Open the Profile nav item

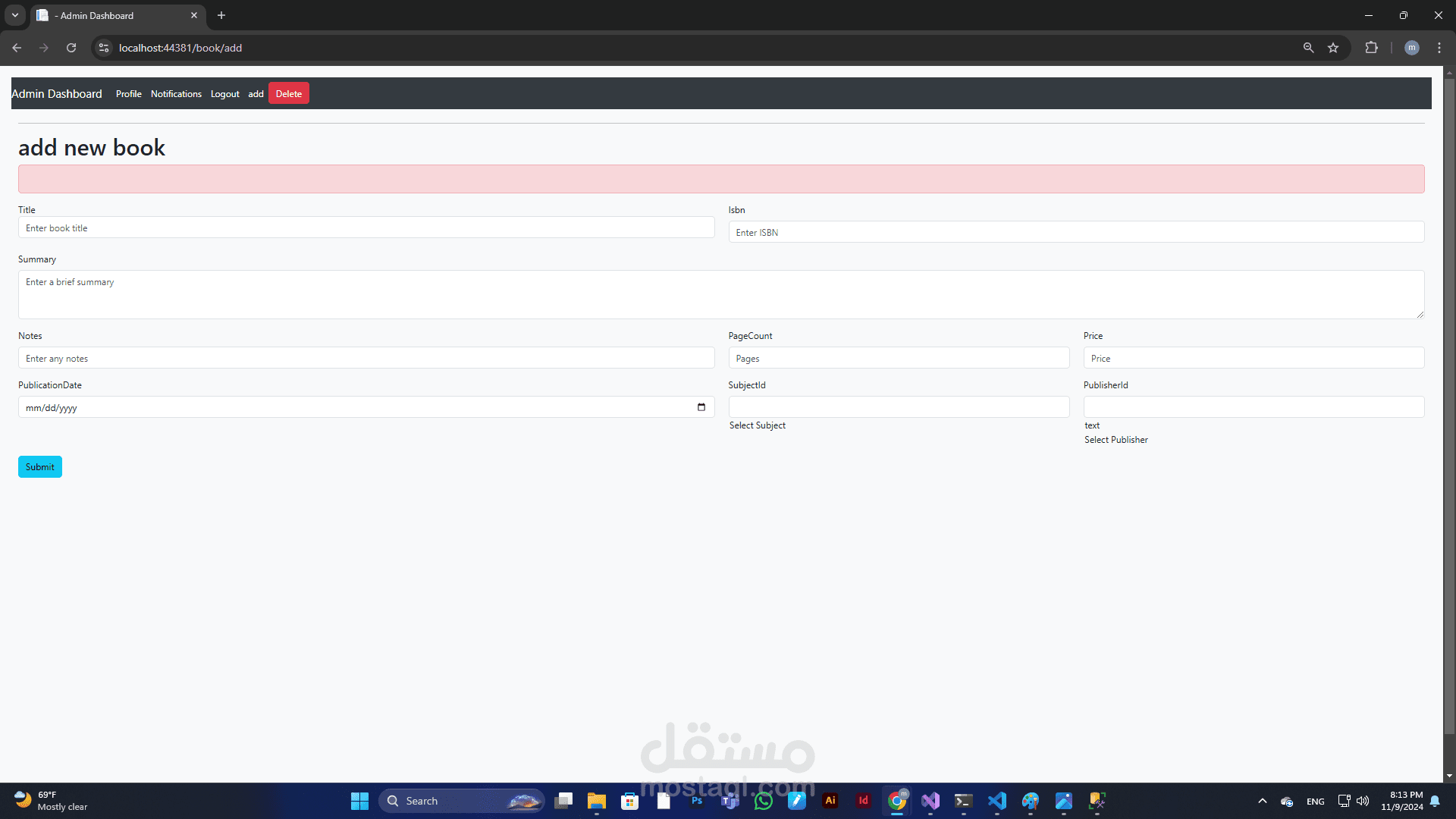[x=128, y=94]
